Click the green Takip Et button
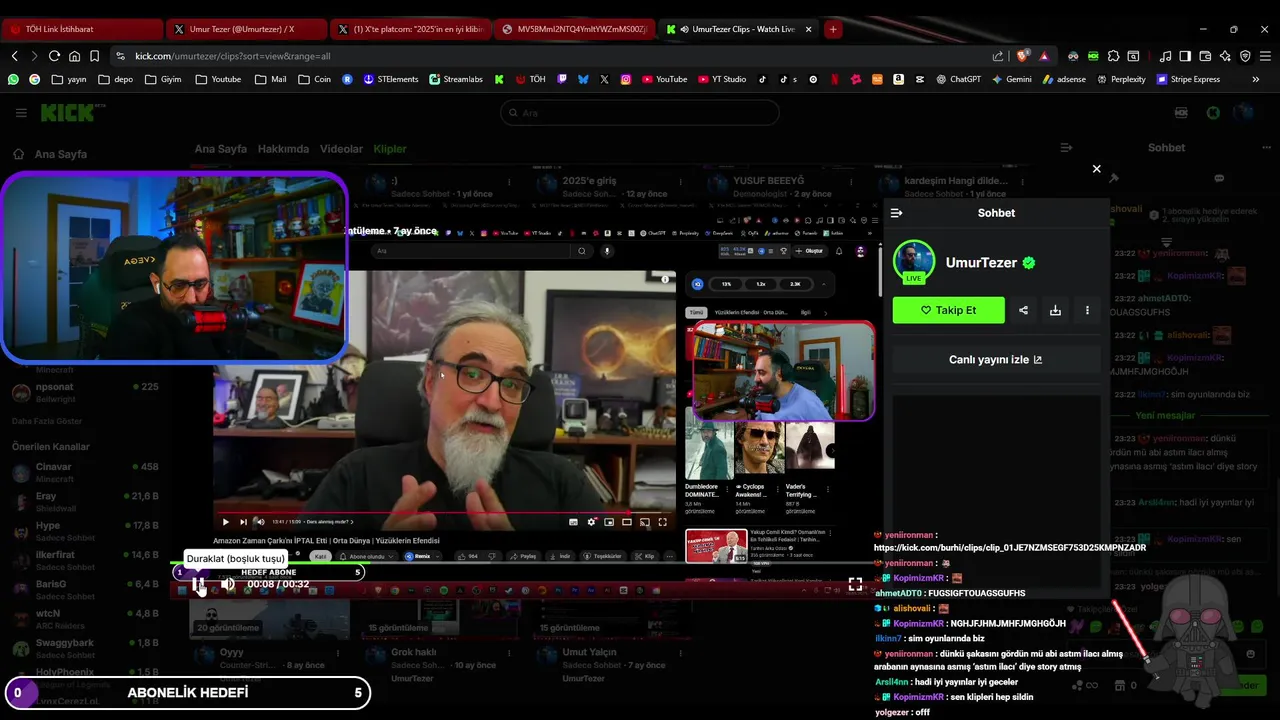The width and height of the screenshot is (1280, 720). (948, 310)
